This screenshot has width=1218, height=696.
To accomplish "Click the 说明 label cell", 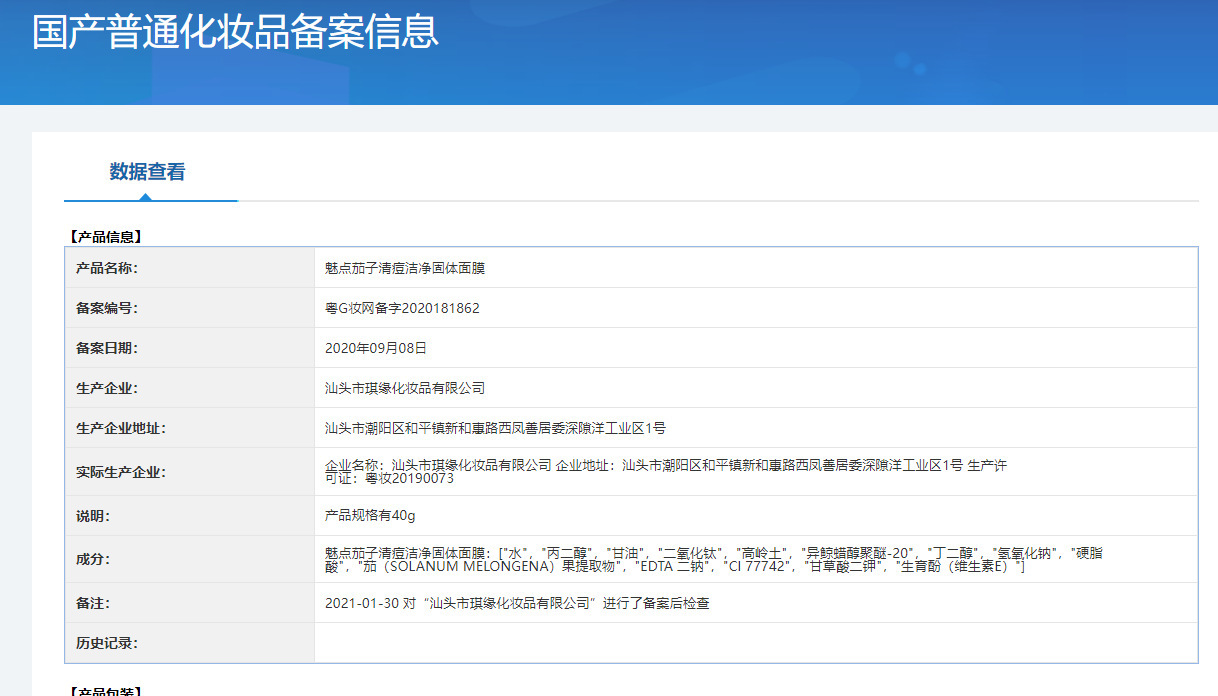I will [x=190, y=516].
